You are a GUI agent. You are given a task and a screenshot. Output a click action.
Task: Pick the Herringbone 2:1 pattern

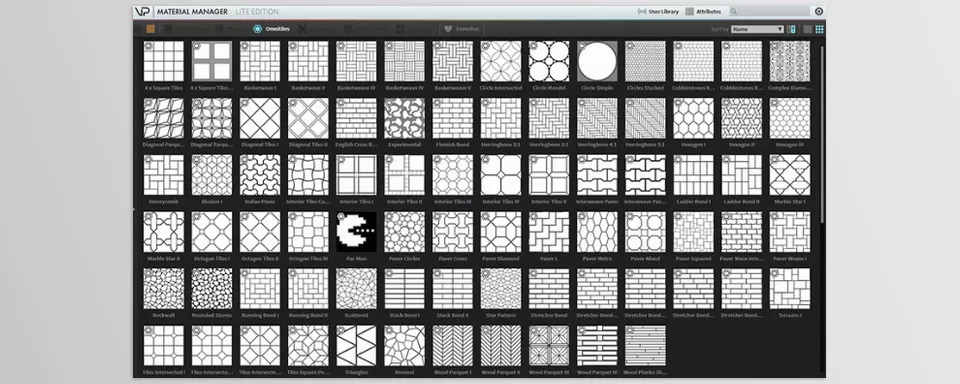coord(501,118)
